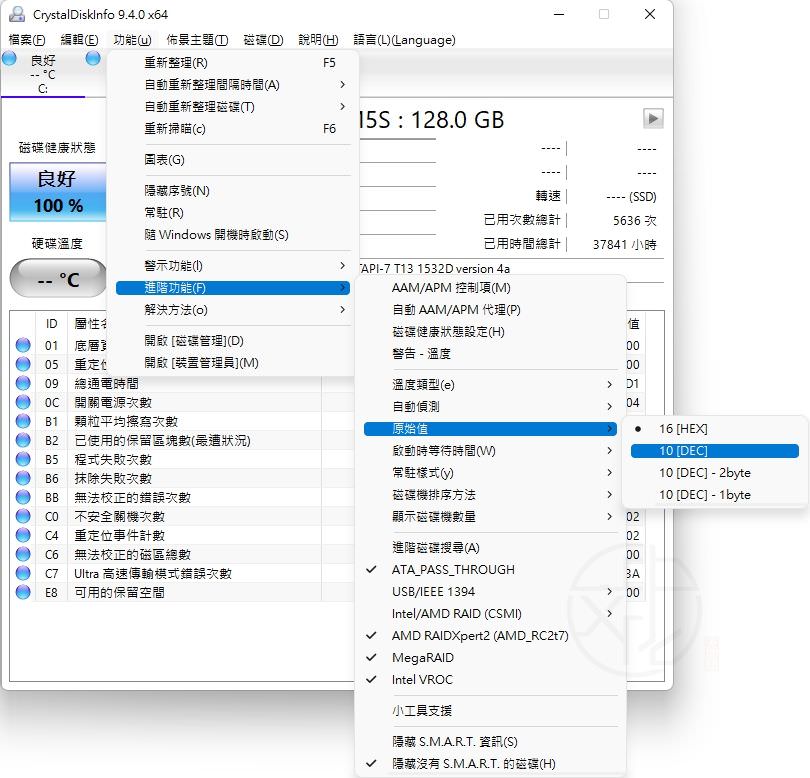Click the CrystalDiskInfo app icon in title bar
Screen dimensions: 810x778
point(17,14)
